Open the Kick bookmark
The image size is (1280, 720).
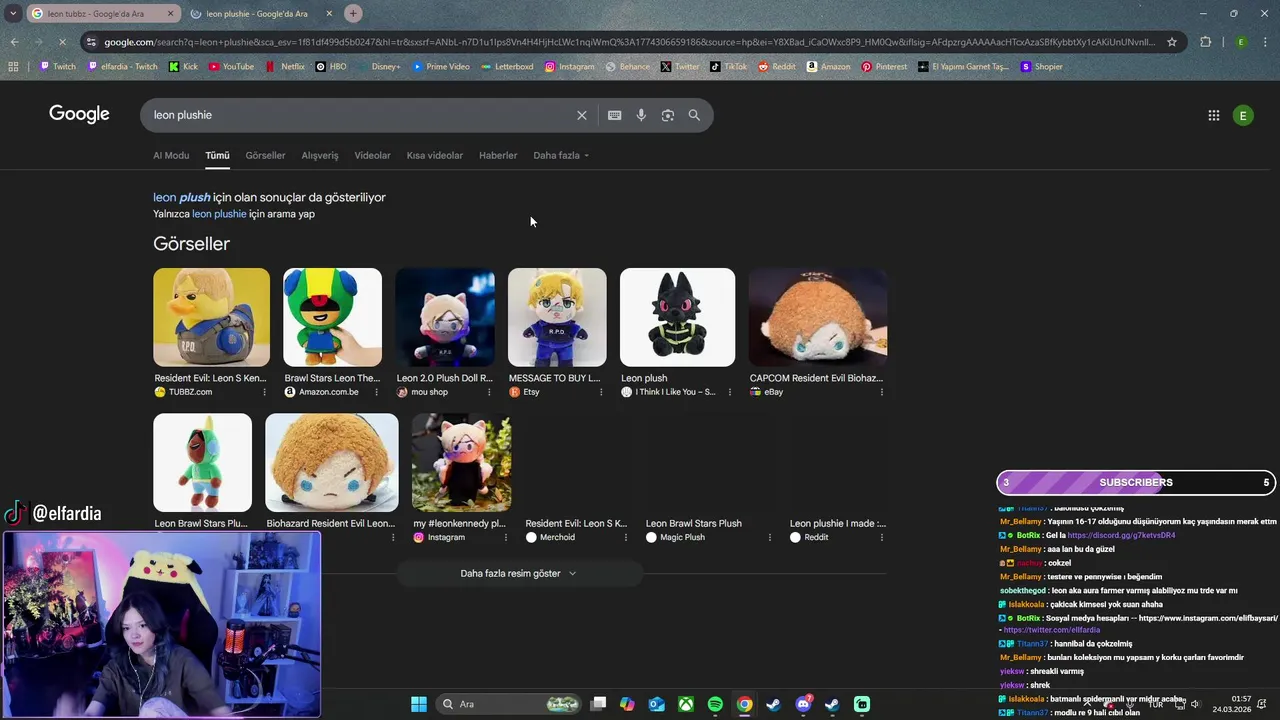(184, 67)
